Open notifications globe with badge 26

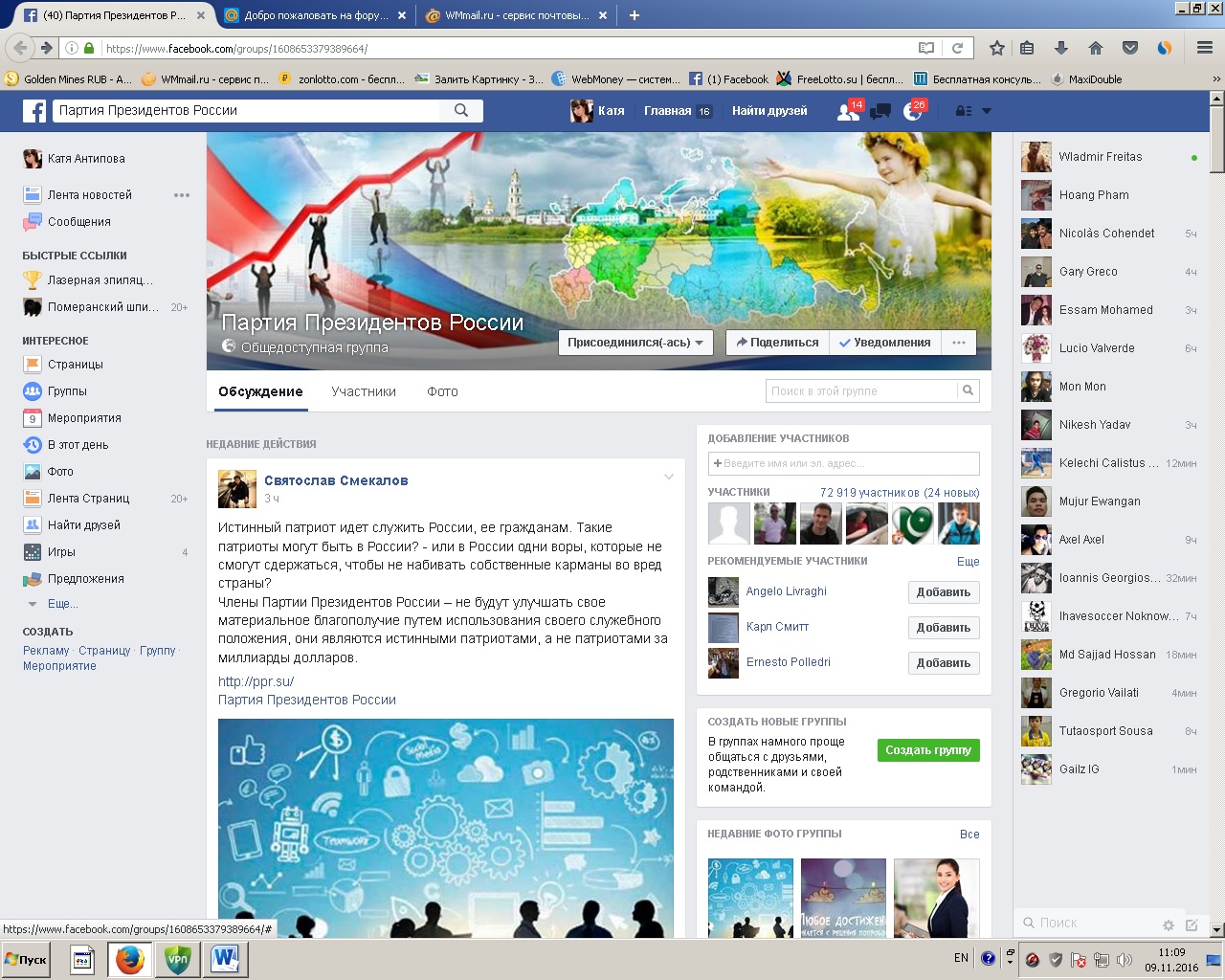click(x=913, y=111)
